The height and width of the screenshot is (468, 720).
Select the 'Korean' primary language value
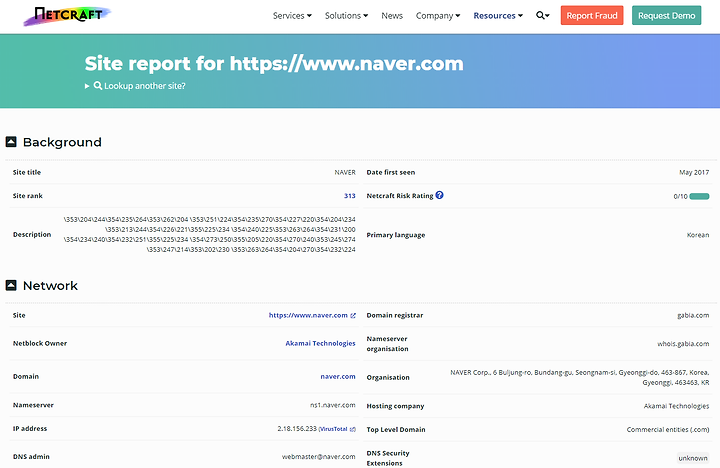coord(698,235)
